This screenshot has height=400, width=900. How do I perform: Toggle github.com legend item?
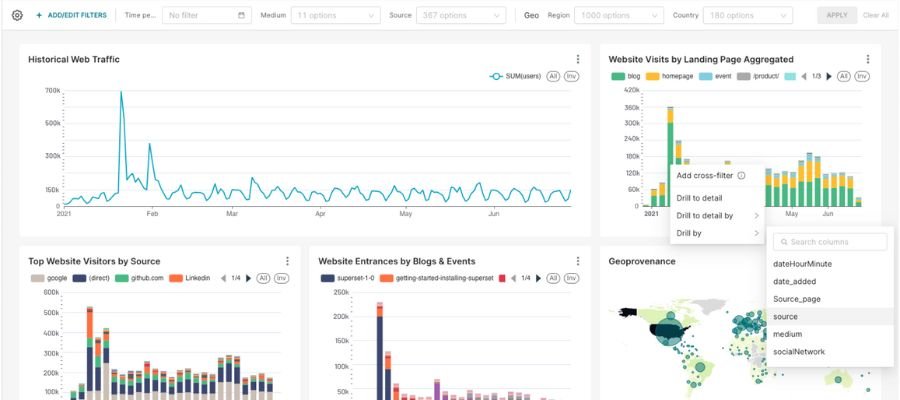(139, 278)
